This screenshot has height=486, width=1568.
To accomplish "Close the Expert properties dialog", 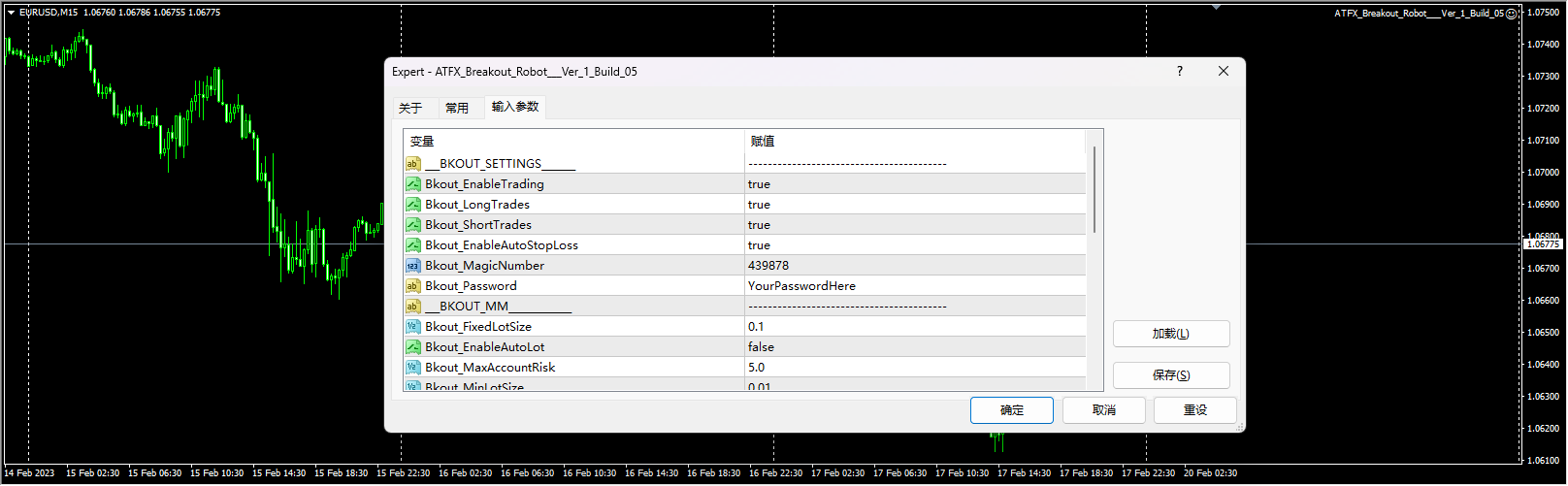I will 1223,71.
